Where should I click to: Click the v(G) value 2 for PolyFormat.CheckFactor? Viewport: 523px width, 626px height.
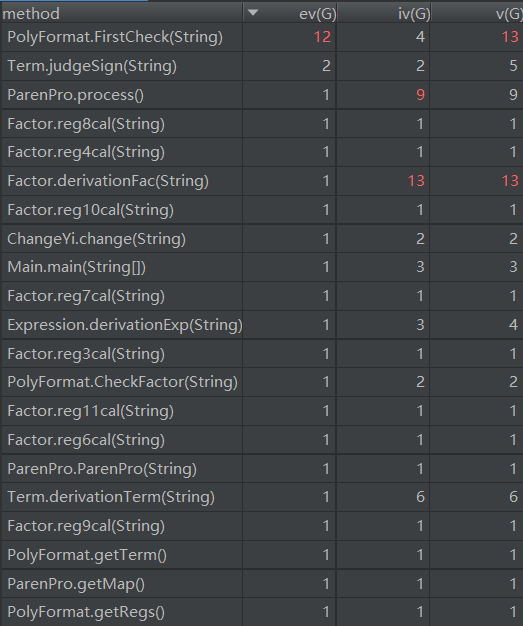click(513, 382)
